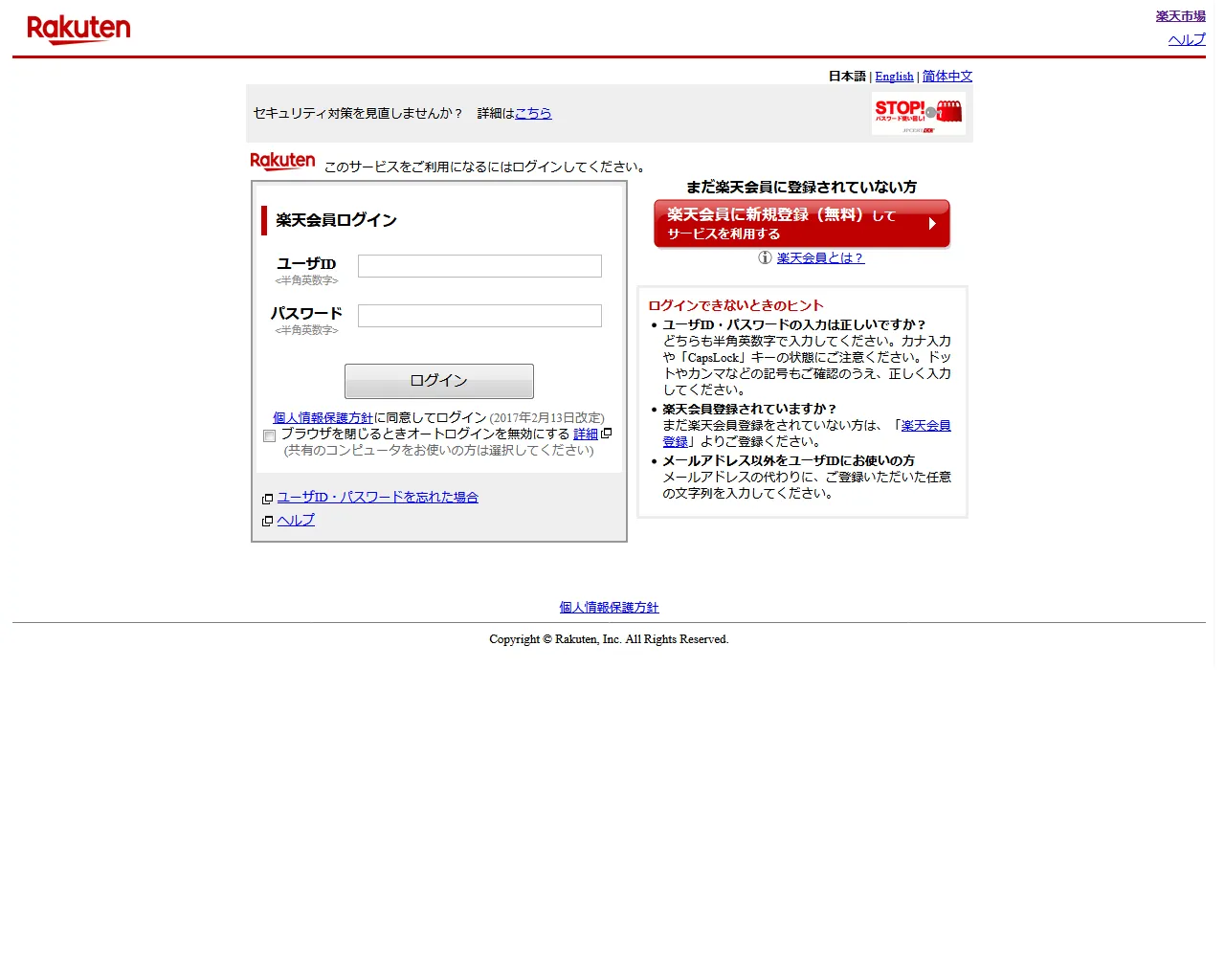Focus the パスワード input field
Image resolution: width=1225 pixels, height=980 pixels.
click(479, 316)
